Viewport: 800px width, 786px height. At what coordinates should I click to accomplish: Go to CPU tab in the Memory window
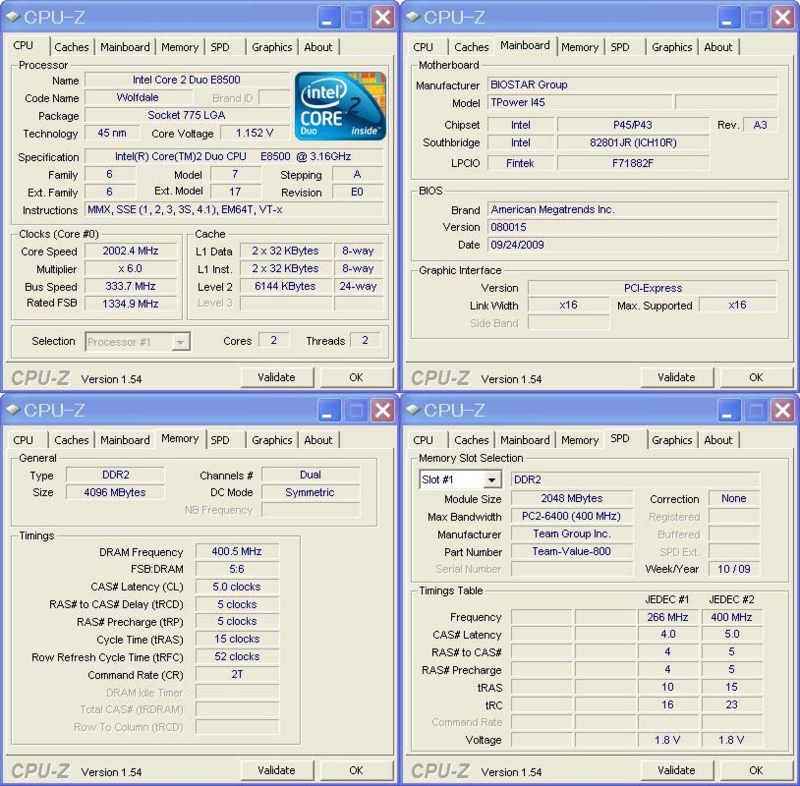pos(23,440)
